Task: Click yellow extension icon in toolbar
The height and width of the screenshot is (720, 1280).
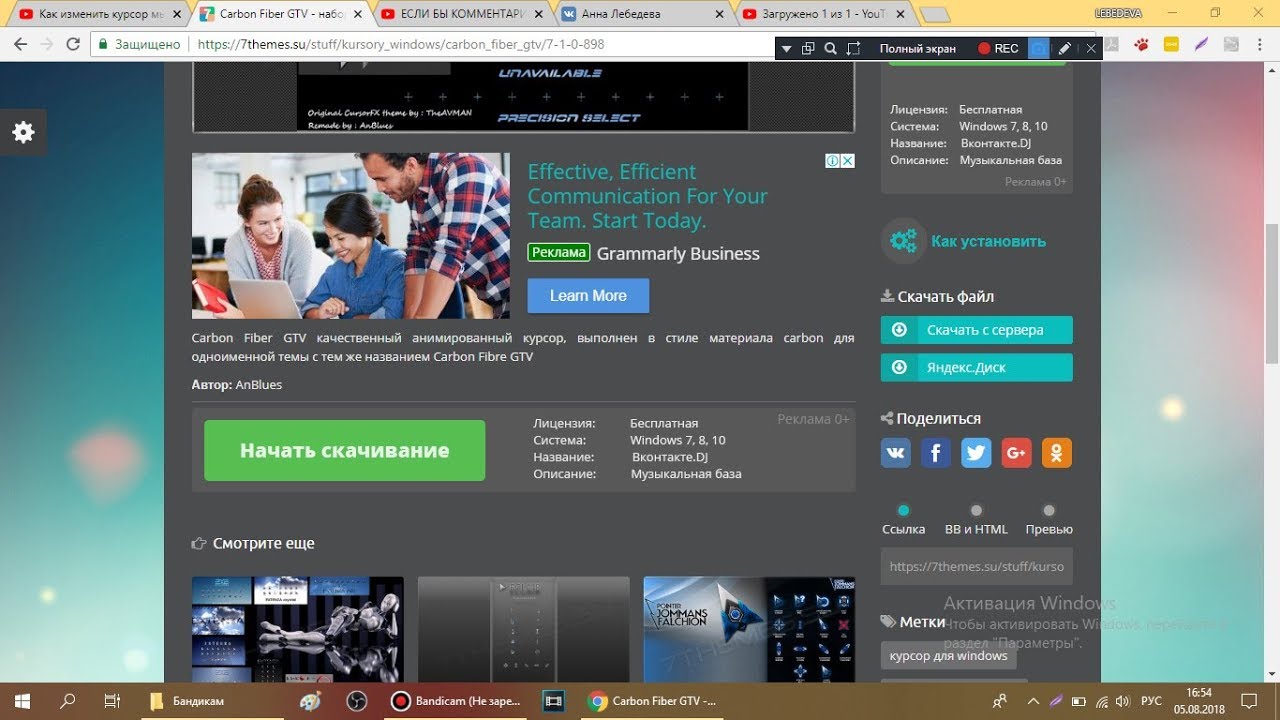Action: 1171,44
